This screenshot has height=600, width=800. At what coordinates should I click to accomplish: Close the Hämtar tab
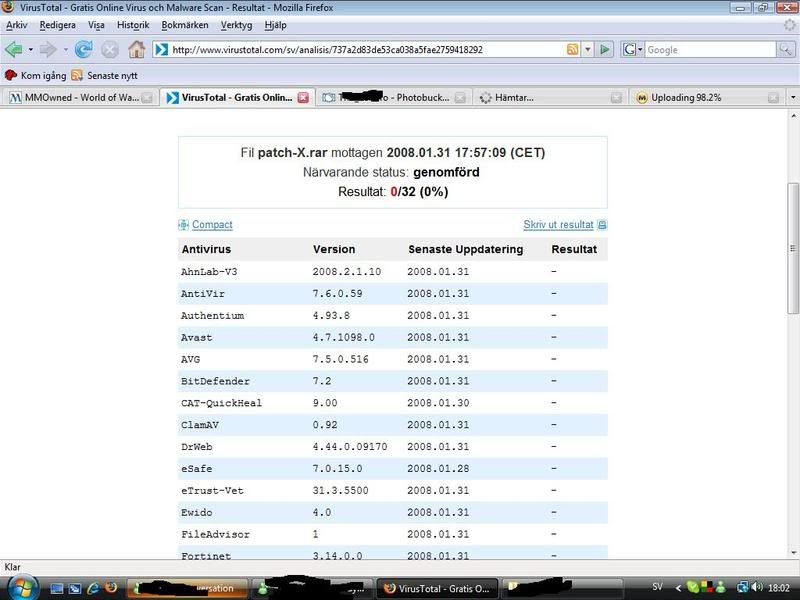click(x=616, y=97)
